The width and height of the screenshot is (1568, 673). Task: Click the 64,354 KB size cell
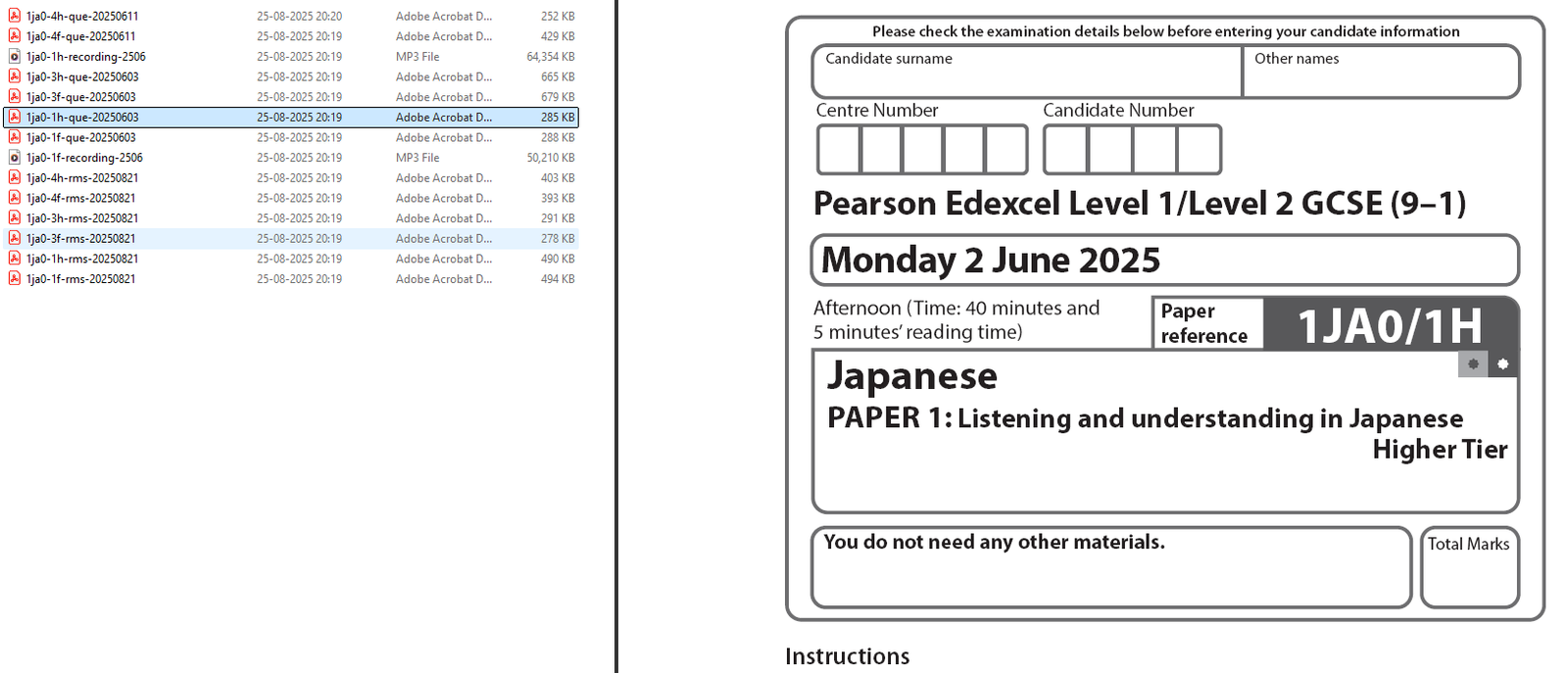[551, 57]
